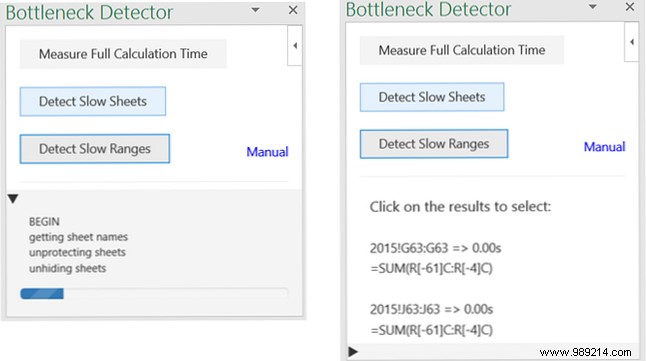Select result 2015!J63:J63 => 0.00s
The height and width of the screenshot is (361, 646).
point(431,309)
